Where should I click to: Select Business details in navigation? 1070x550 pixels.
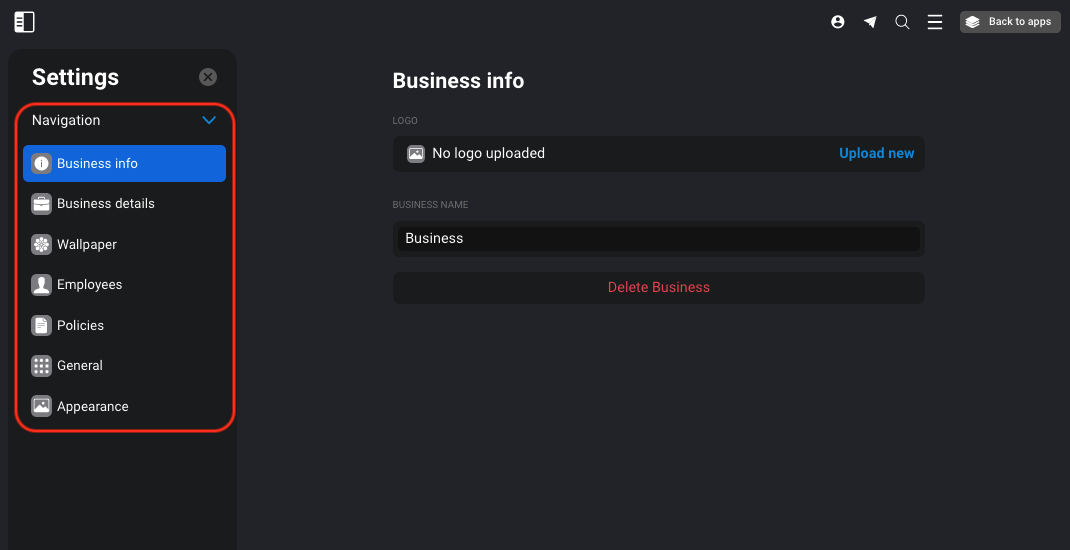pyautogui.click(x=124, y=204)
